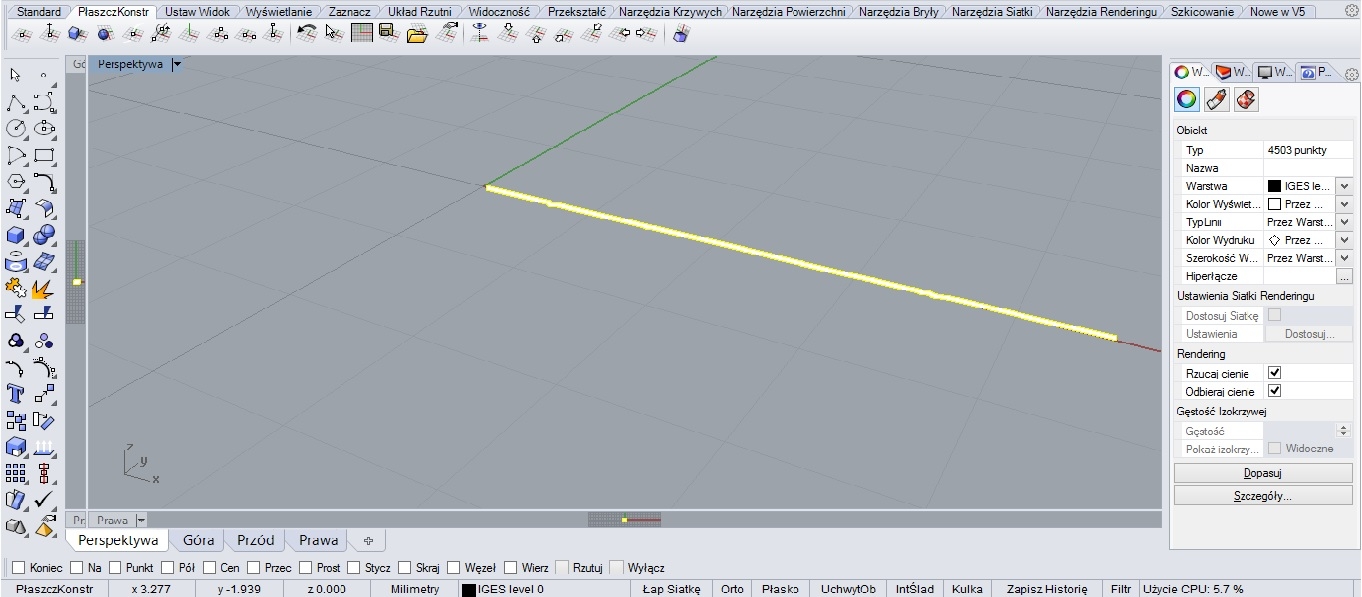
Task: Click the Dopasuj button
Action: click(1263, 473)
